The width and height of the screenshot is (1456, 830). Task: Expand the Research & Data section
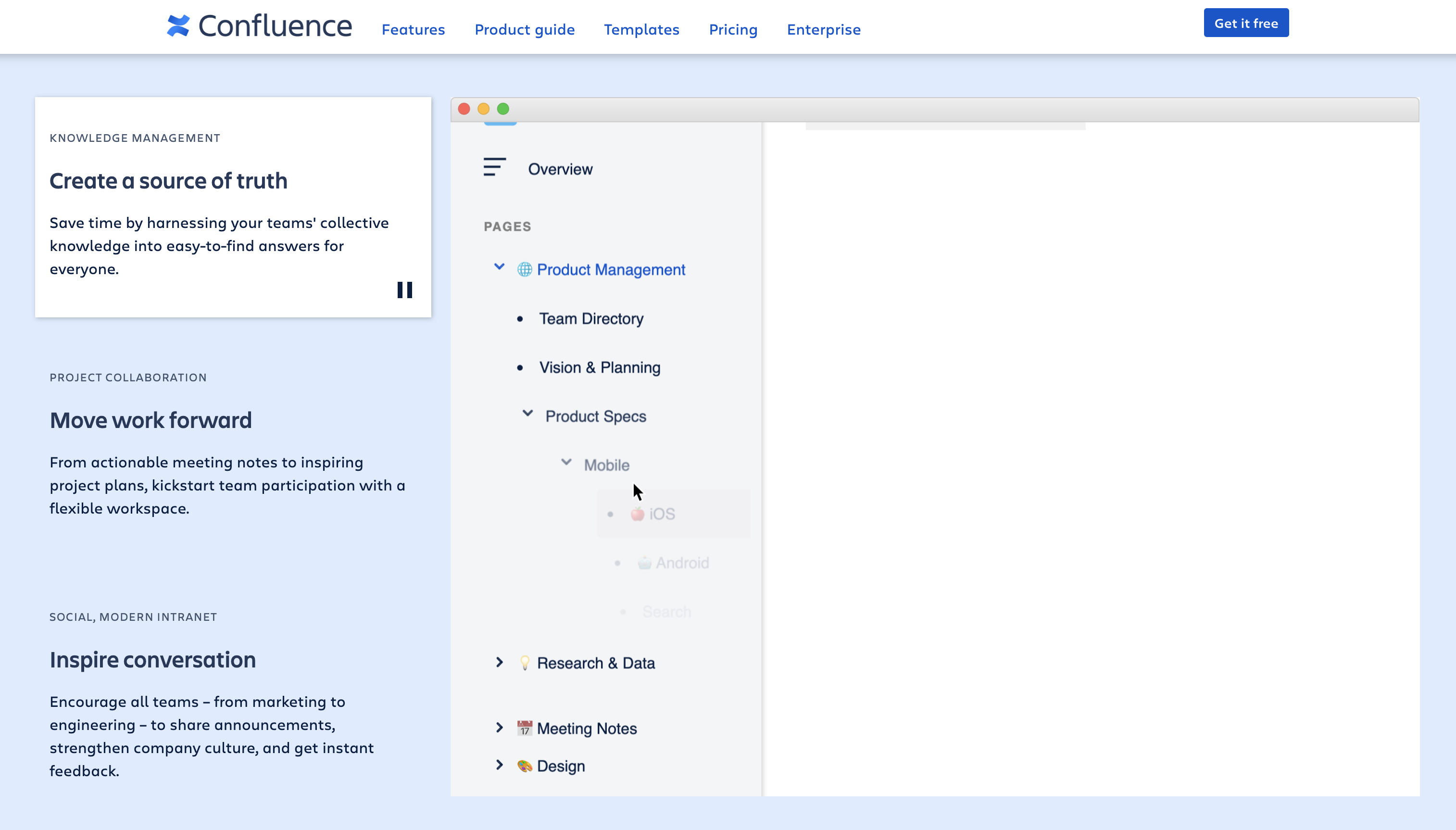[499, 662]
